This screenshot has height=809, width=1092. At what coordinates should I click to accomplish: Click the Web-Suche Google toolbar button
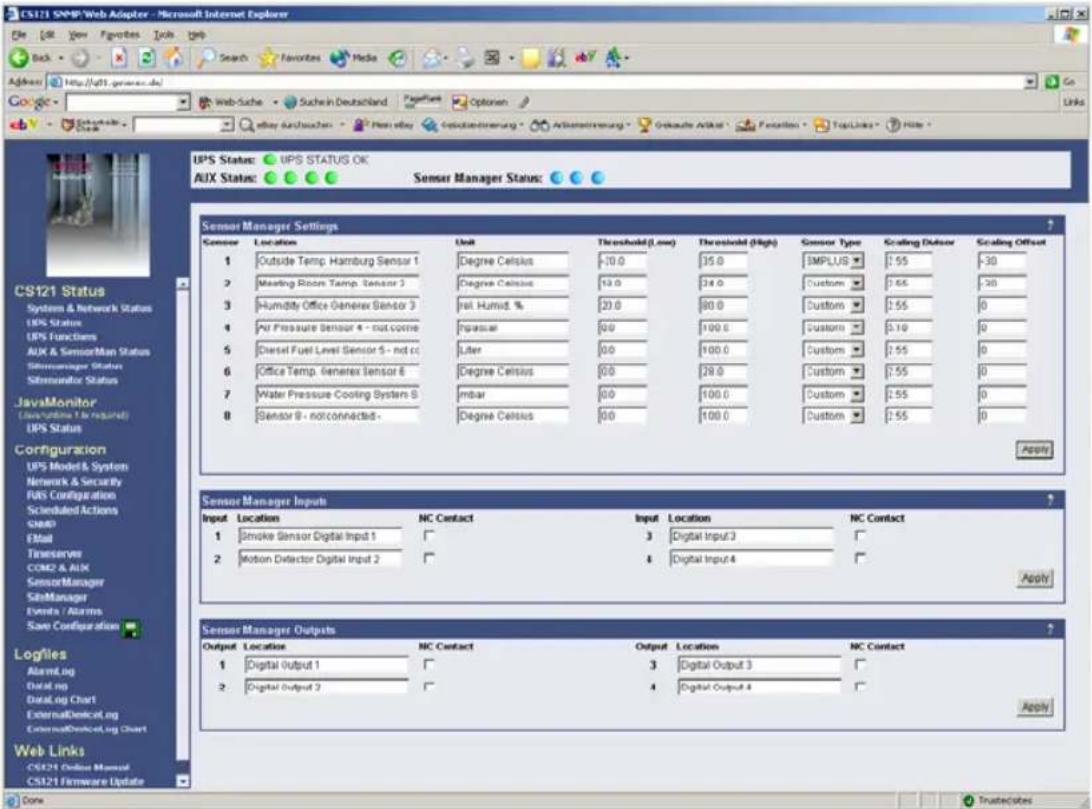pos(231,102)
